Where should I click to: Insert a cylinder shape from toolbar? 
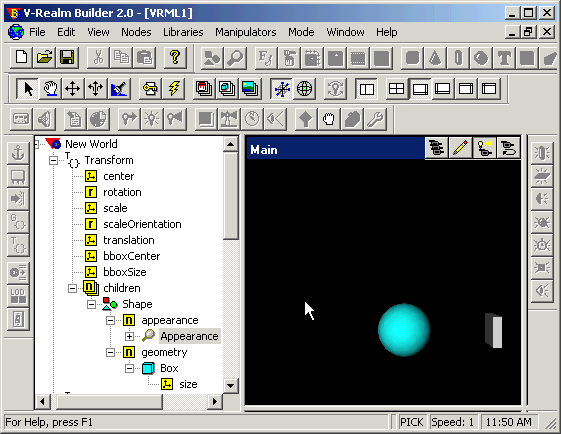point(458,57)
